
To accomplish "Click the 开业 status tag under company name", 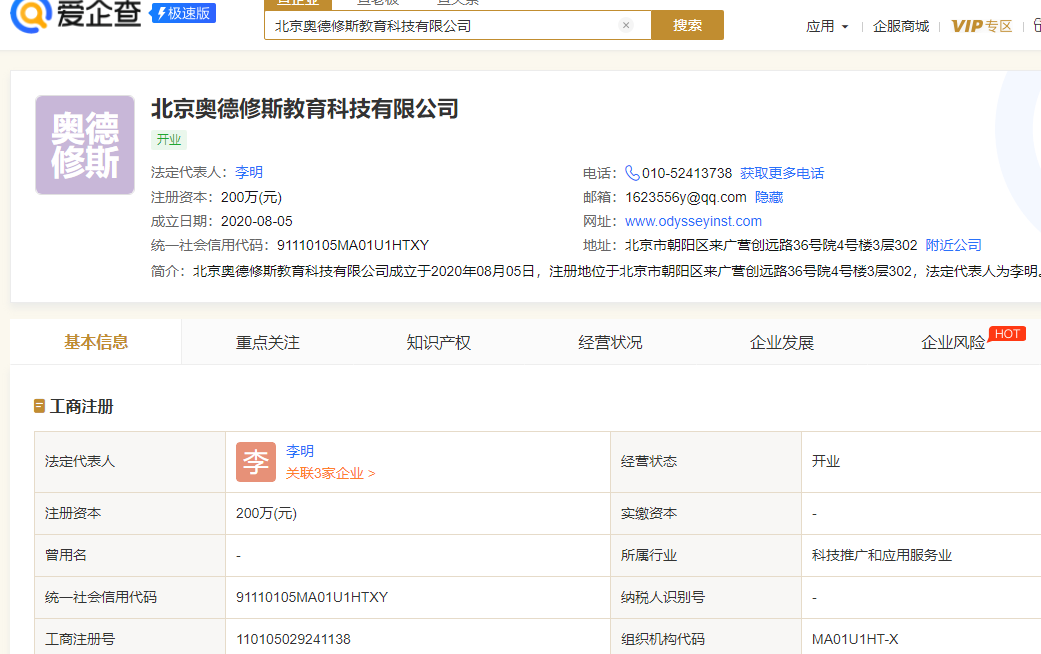I will point(169,139).
